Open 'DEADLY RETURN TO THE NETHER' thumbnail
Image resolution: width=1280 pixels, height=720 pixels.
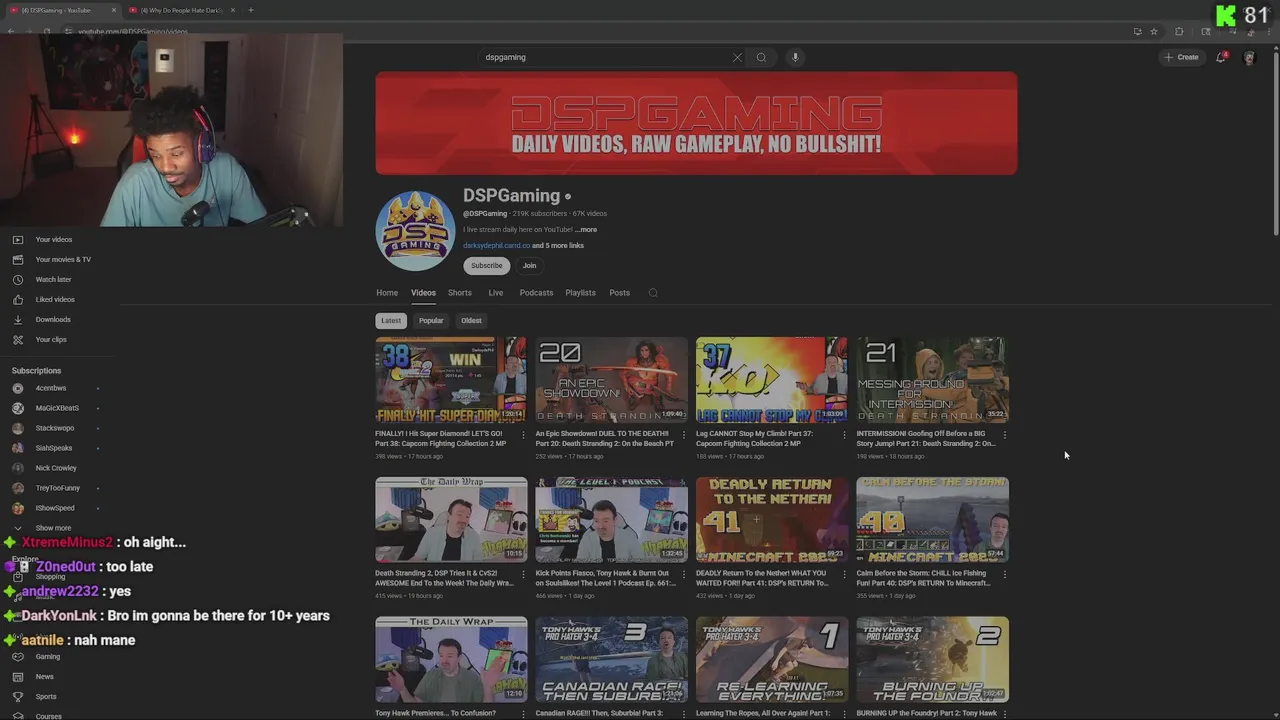(x=771, y=519)
